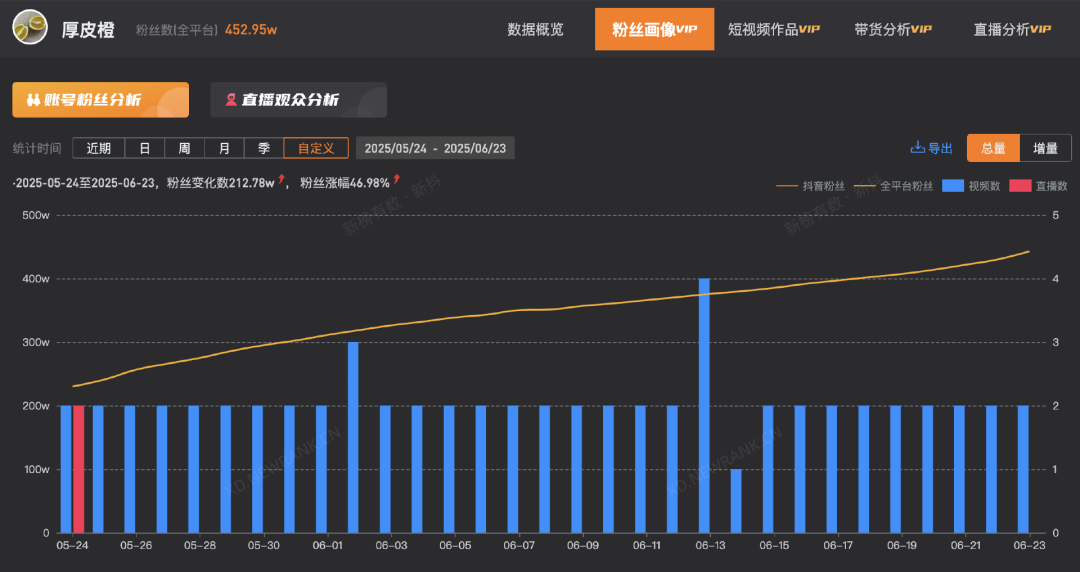
Task: Select 账号粉丝分析 button
Action: click(101, 100)
